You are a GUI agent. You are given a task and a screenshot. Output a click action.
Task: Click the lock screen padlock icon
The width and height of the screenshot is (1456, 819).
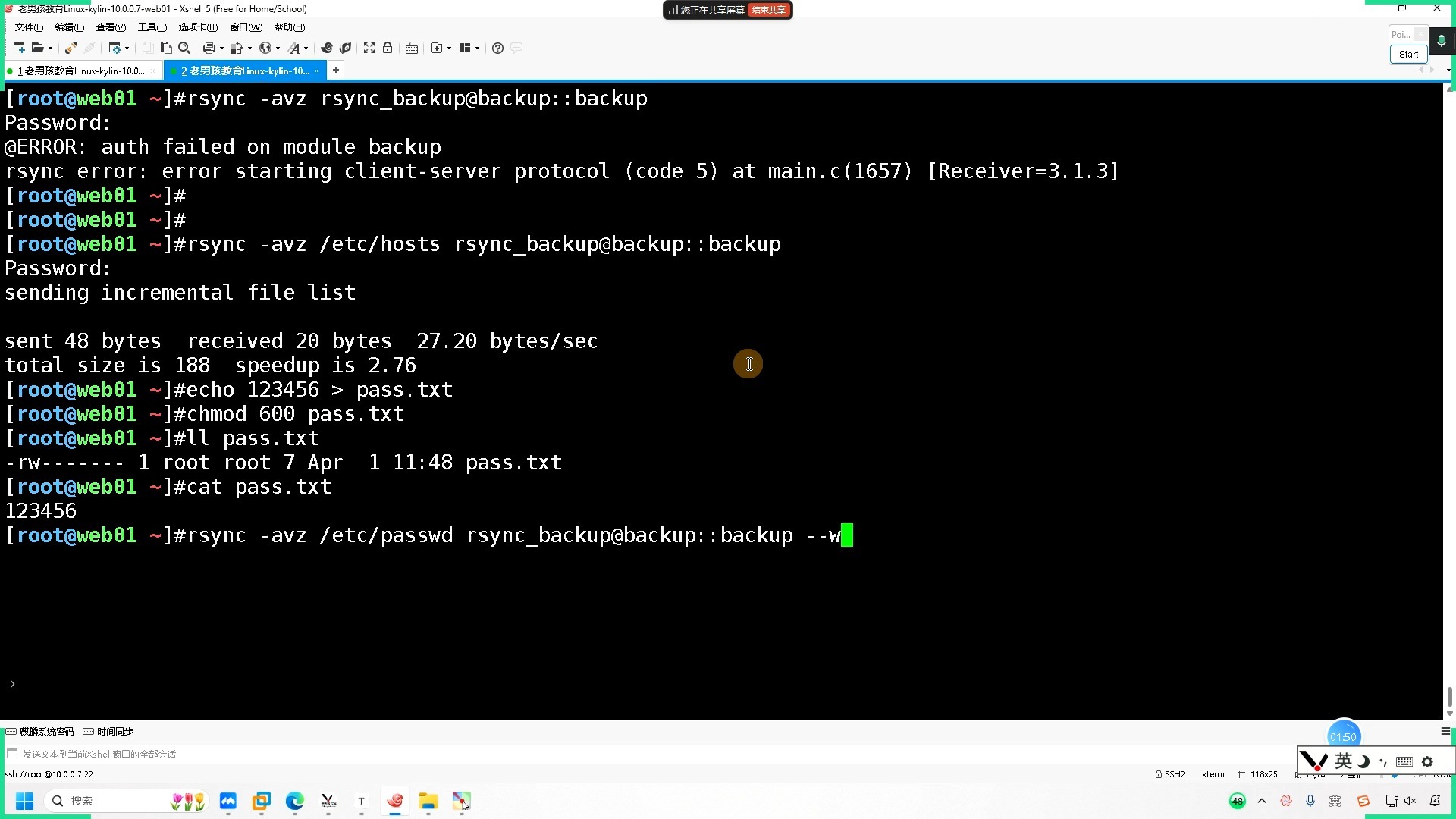pos(388,48)
